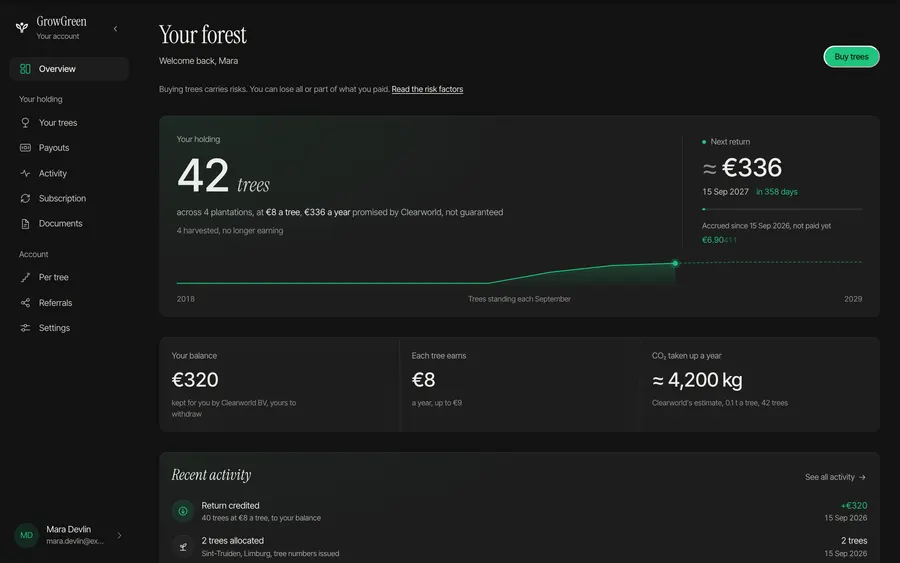Click the next return progress bar
Viewport: 900px width, 563px height.
click(782, 209)
